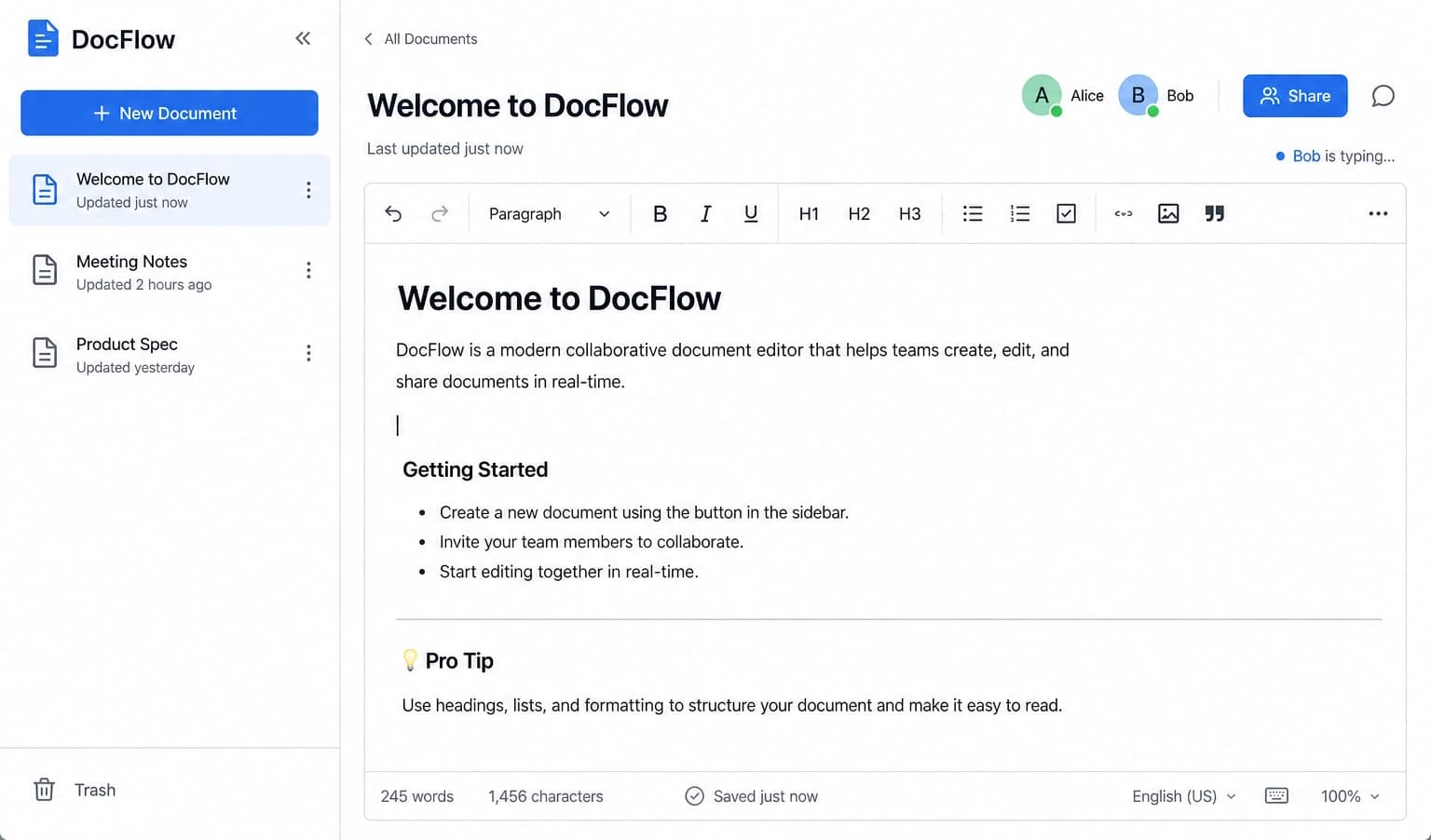Viewport: 1431px width, 840px height.
Task: Share this document
Action: (x=1295, y=96)
